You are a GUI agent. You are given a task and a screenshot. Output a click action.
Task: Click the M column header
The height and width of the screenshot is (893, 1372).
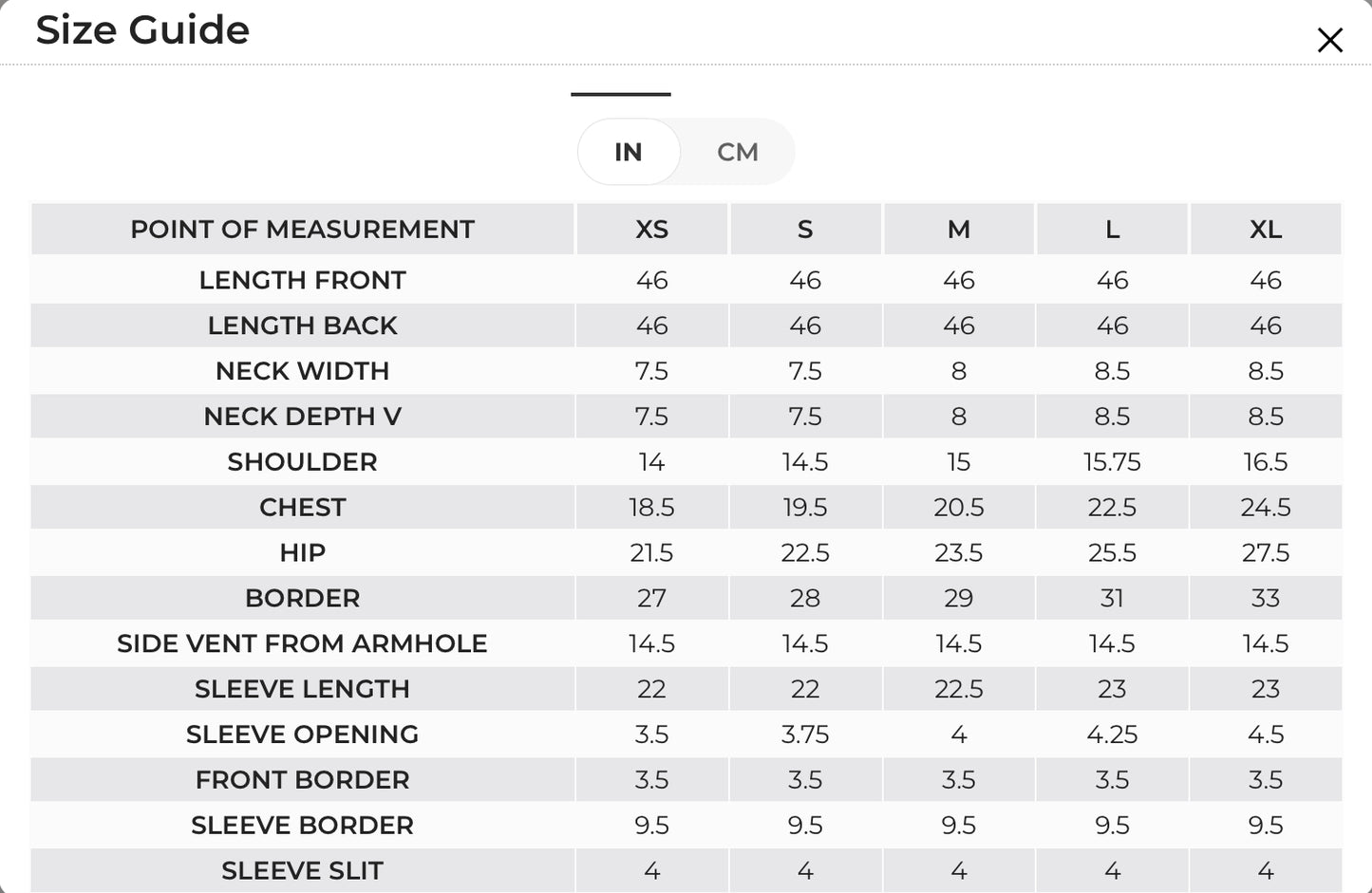click(x=959, y=229)
